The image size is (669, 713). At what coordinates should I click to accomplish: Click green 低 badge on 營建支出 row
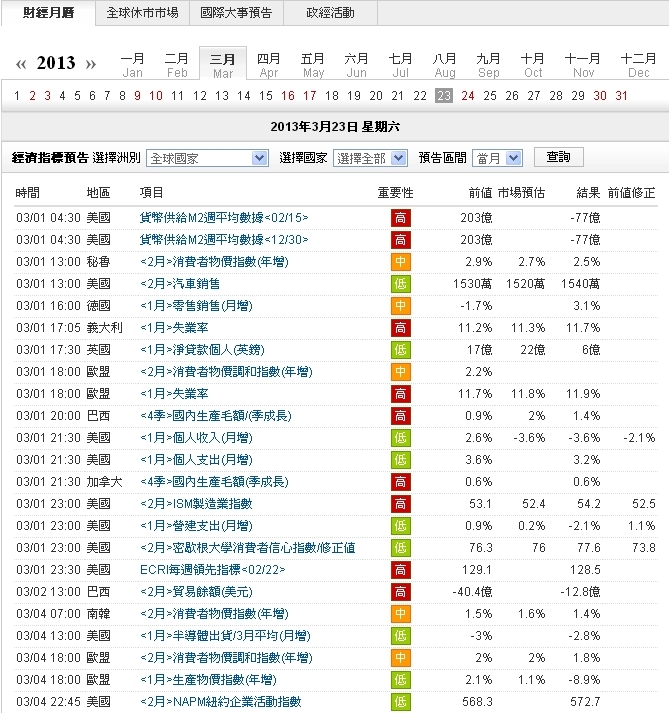tap(401, 526)
